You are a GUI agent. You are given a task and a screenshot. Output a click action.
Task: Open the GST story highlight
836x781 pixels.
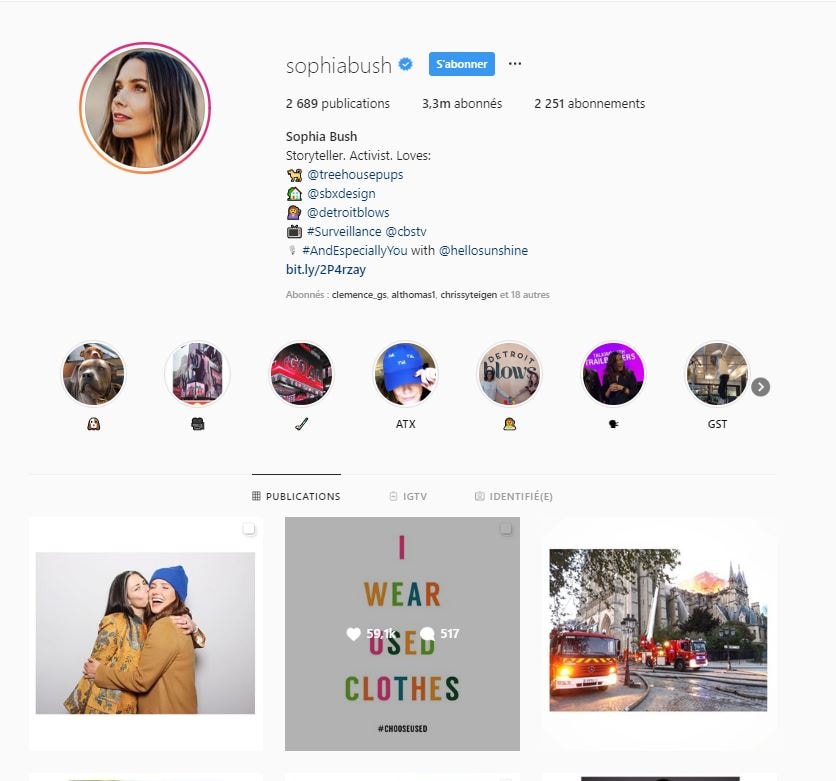click(717, 373)
